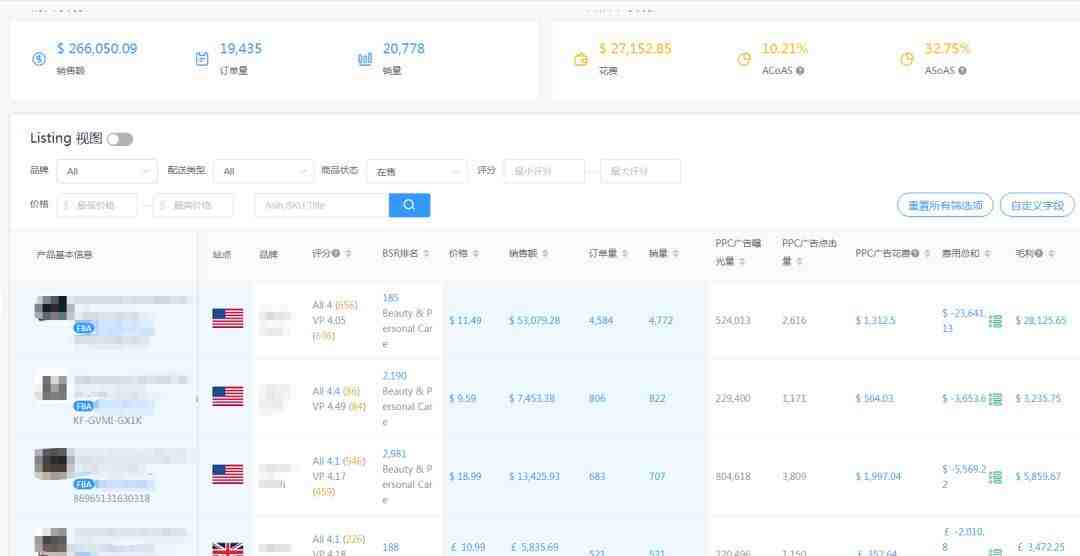Open cost breakdown icon for the $-23,641 row
This screenshot has height=556, width=1080.
[x=995, y=321]
